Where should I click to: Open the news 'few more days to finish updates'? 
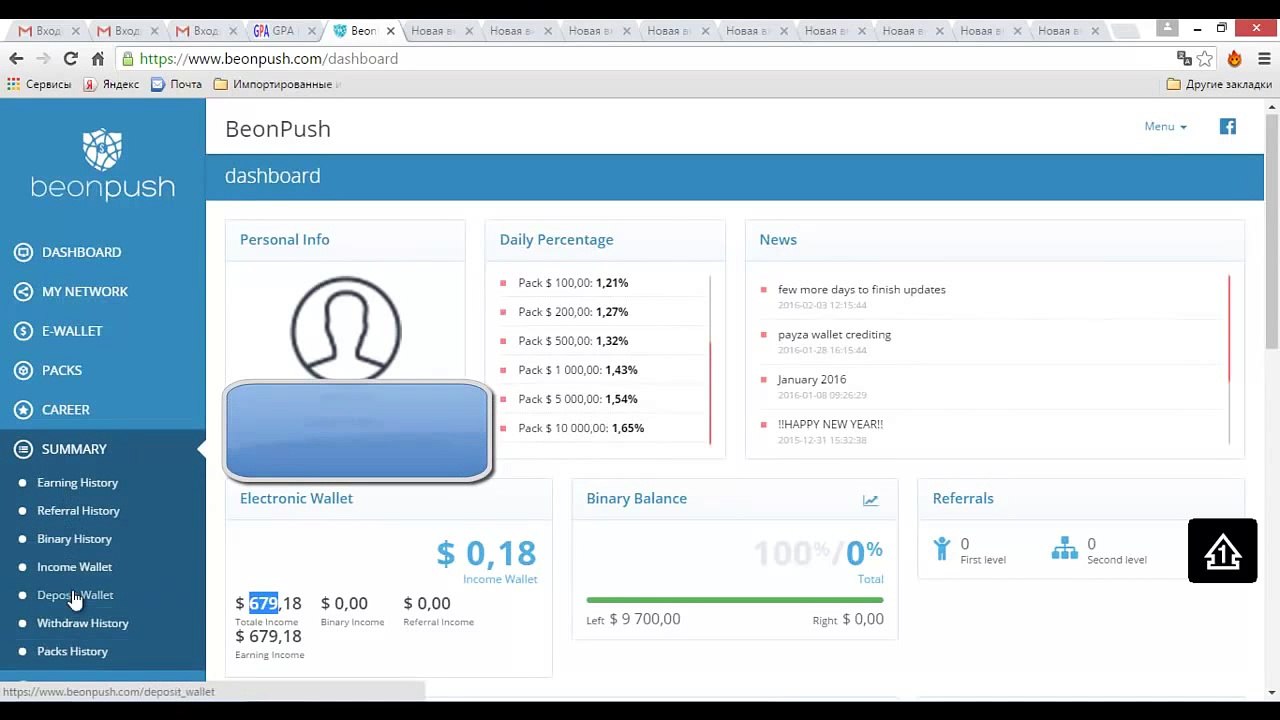click(x=862, y=290)
